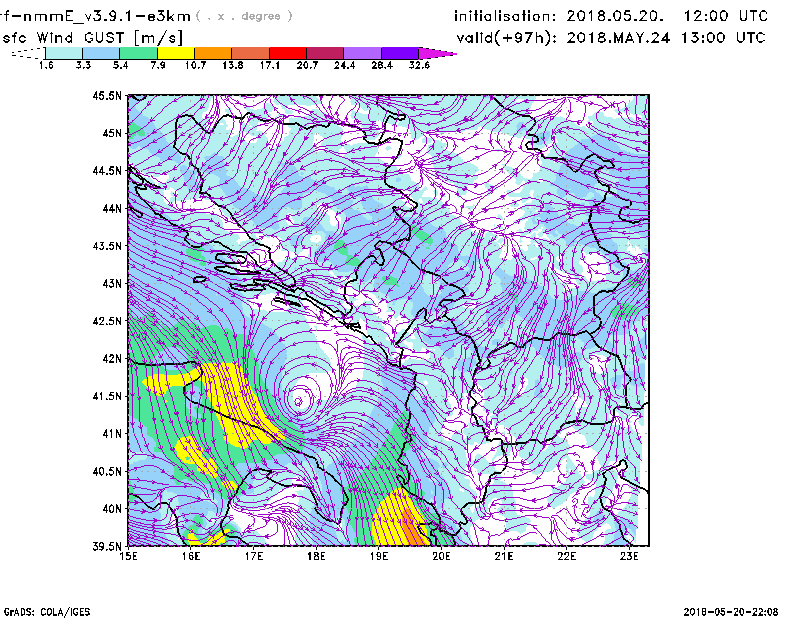
Task: Click the 22E longitude label
Action: pyautogui.click(x=566, y=556)
